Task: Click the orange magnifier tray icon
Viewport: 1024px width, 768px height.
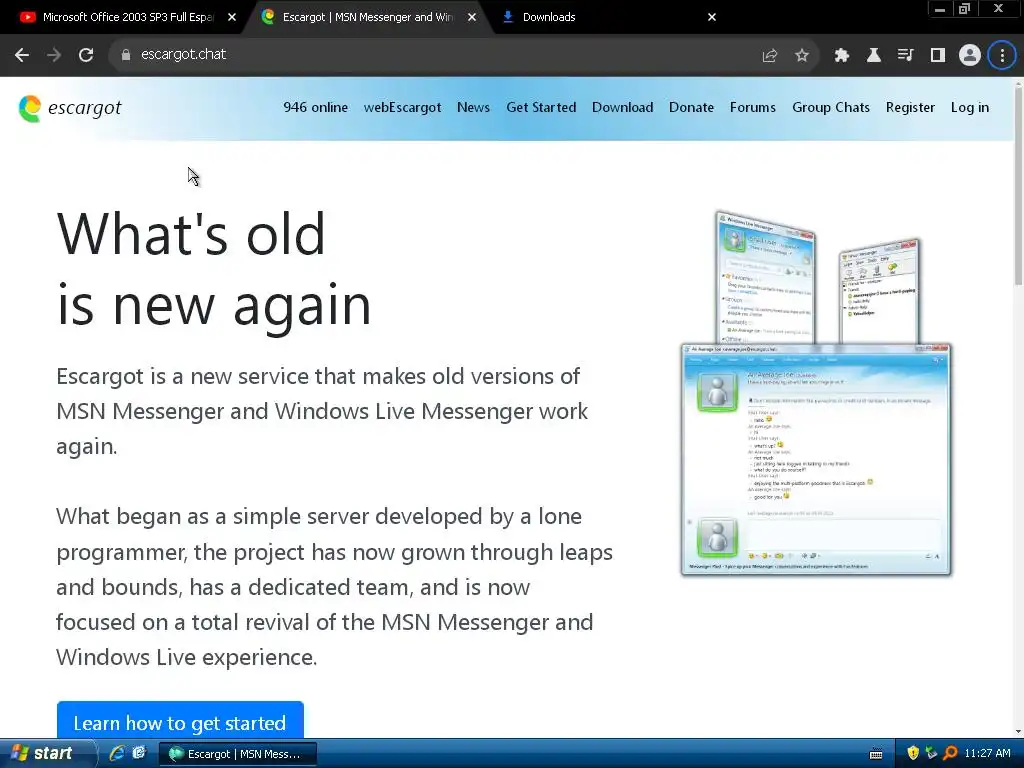Action: click(950, 754)
